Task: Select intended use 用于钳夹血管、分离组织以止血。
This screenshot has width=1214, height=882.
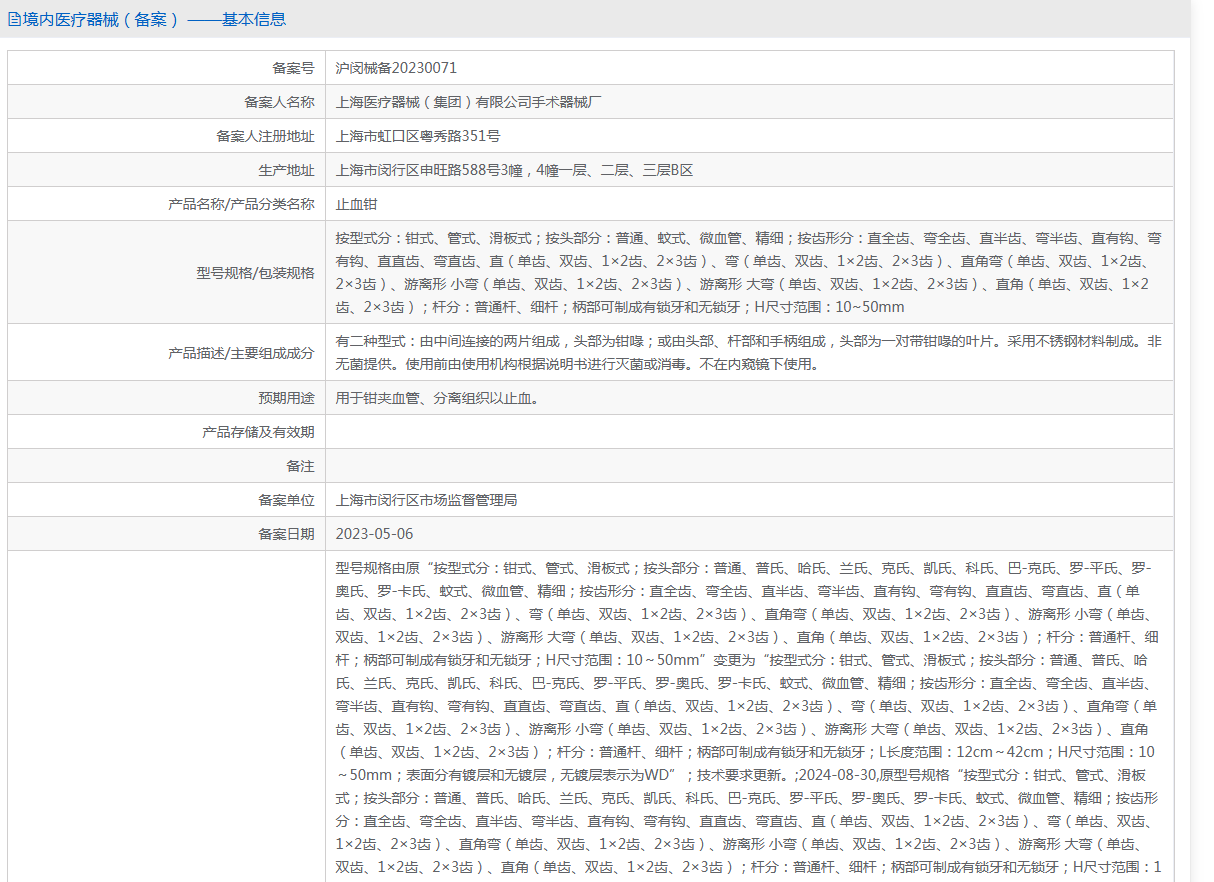Action: pyautogui.click(x=439, y=398)
